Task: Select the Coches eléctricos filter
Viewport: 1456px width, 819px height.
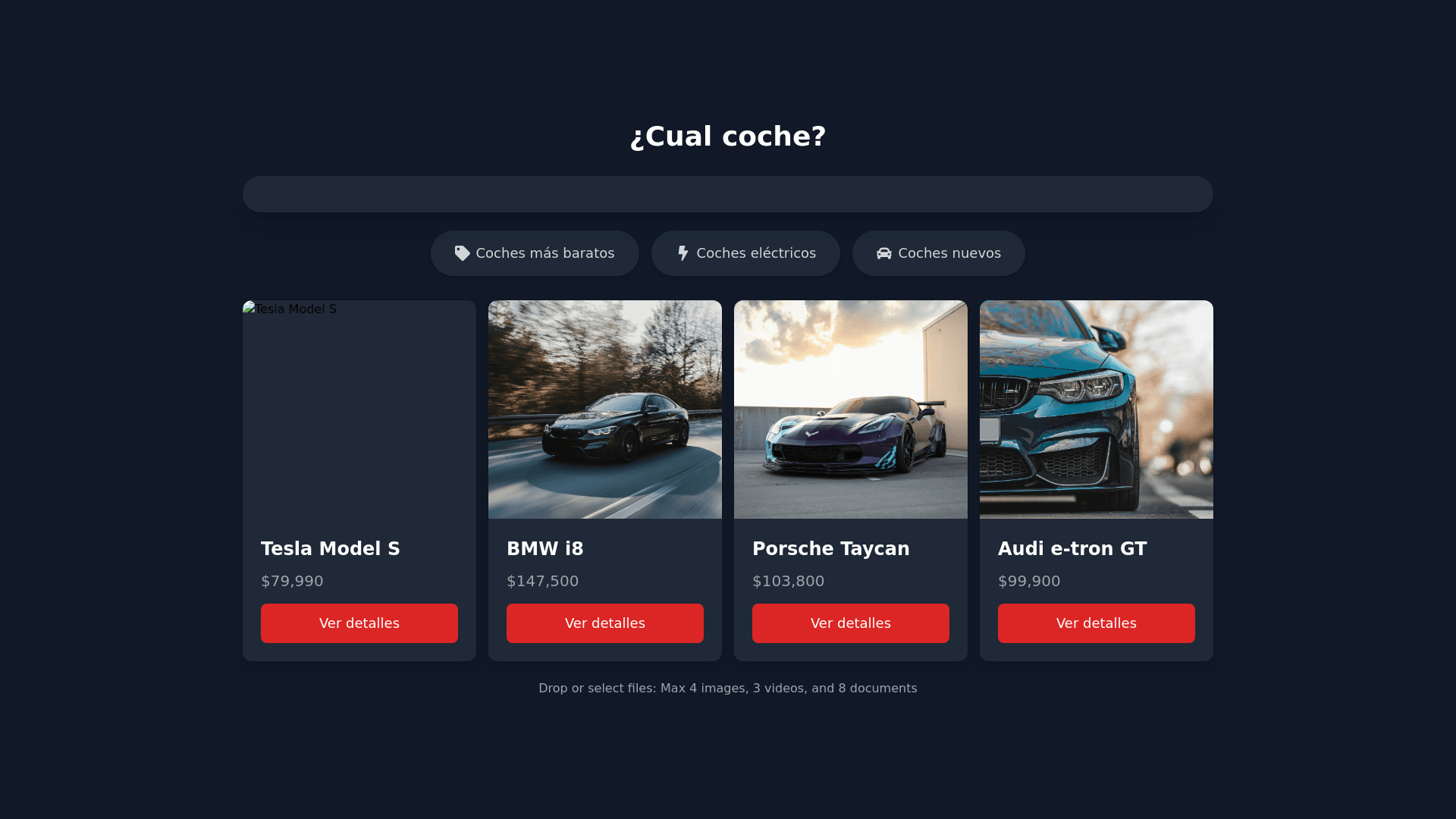Action: [x=745, y=253]
